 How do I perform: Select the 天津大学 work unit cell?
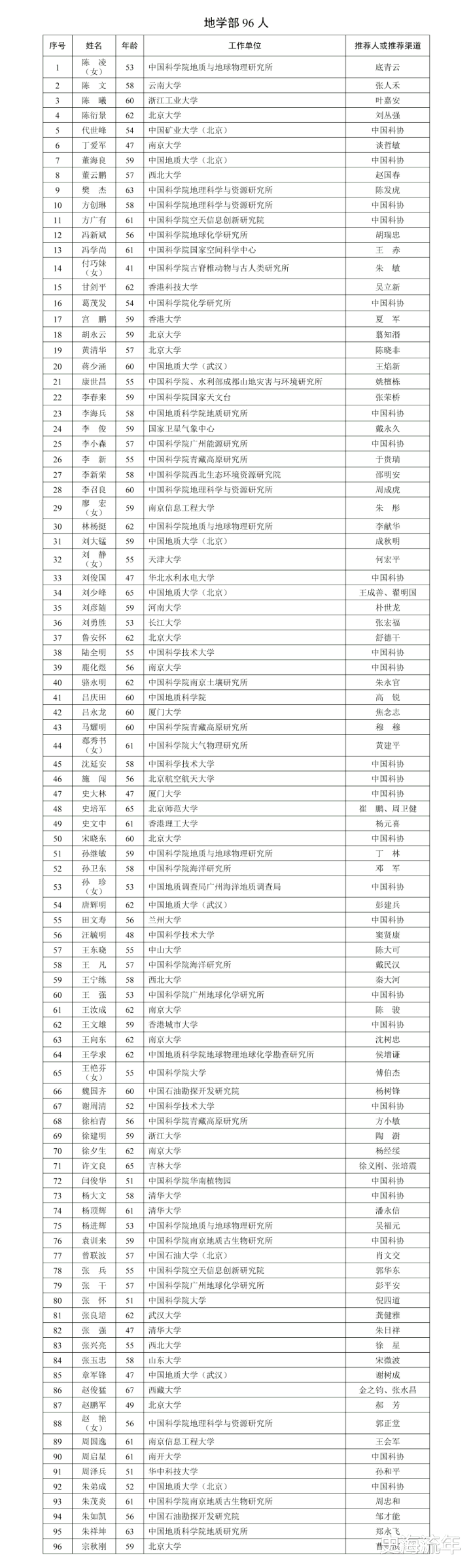(x=164, y=560)
